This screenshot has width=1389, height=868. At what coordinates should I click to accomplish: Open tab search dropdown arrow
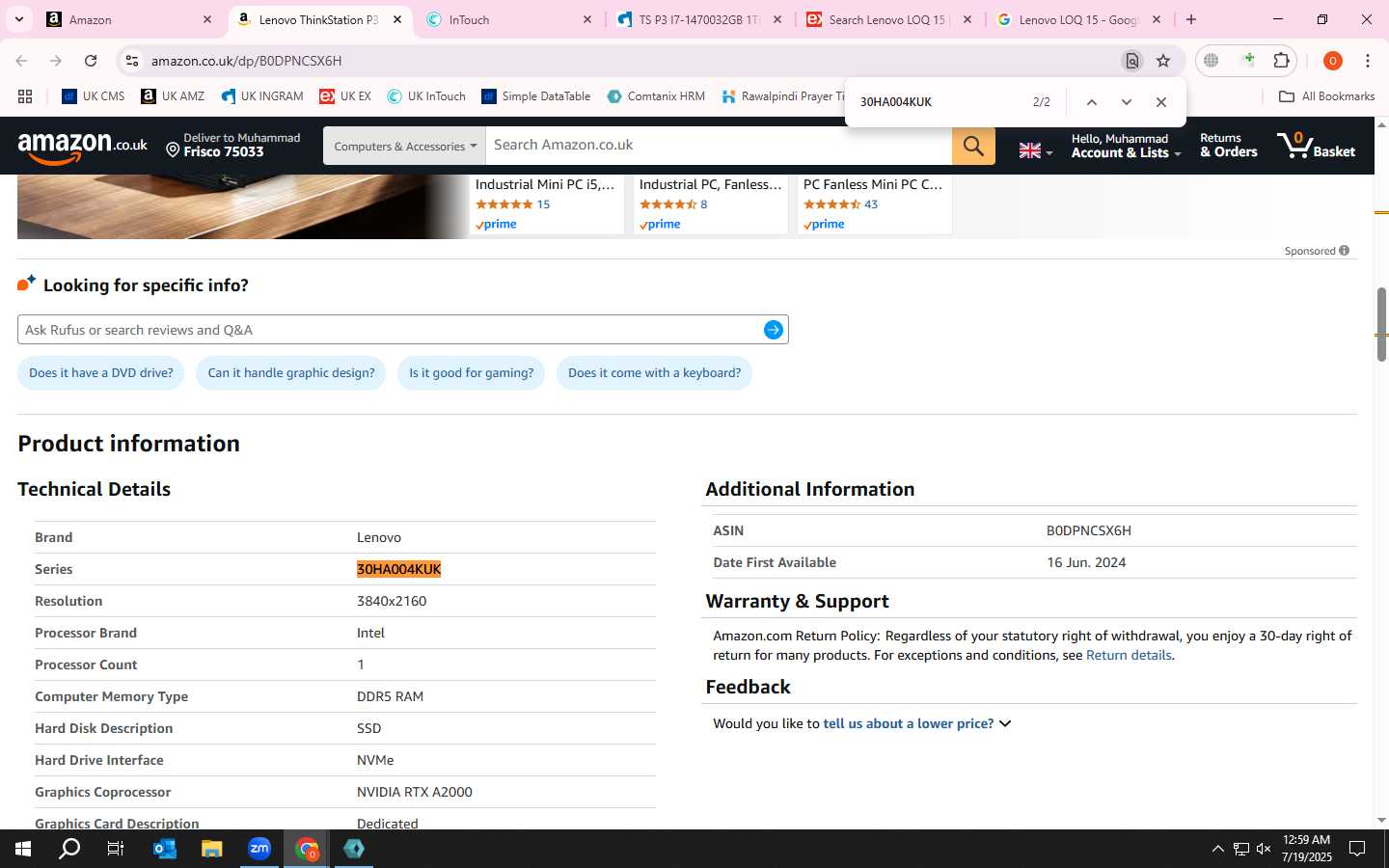pos(19,19)
